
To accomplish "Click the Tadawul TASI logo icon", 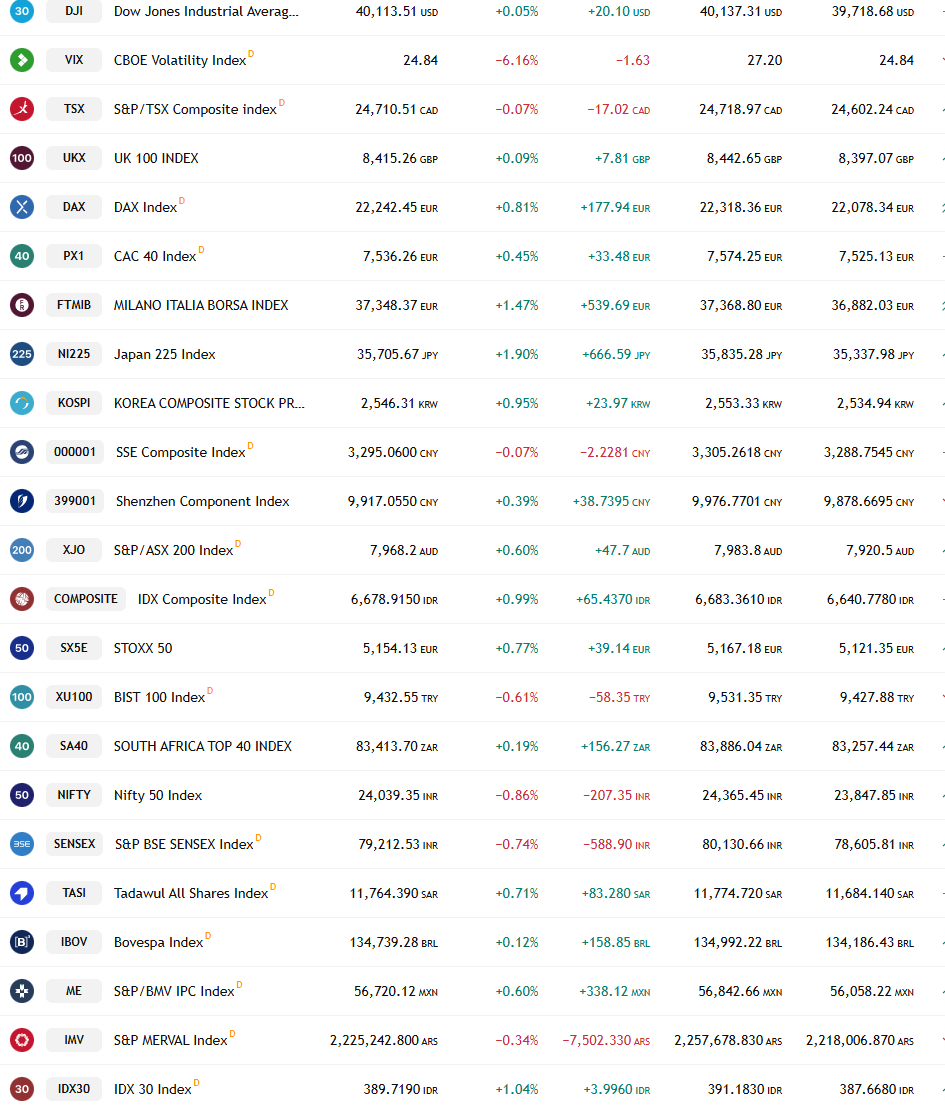I will click(22, 893).
